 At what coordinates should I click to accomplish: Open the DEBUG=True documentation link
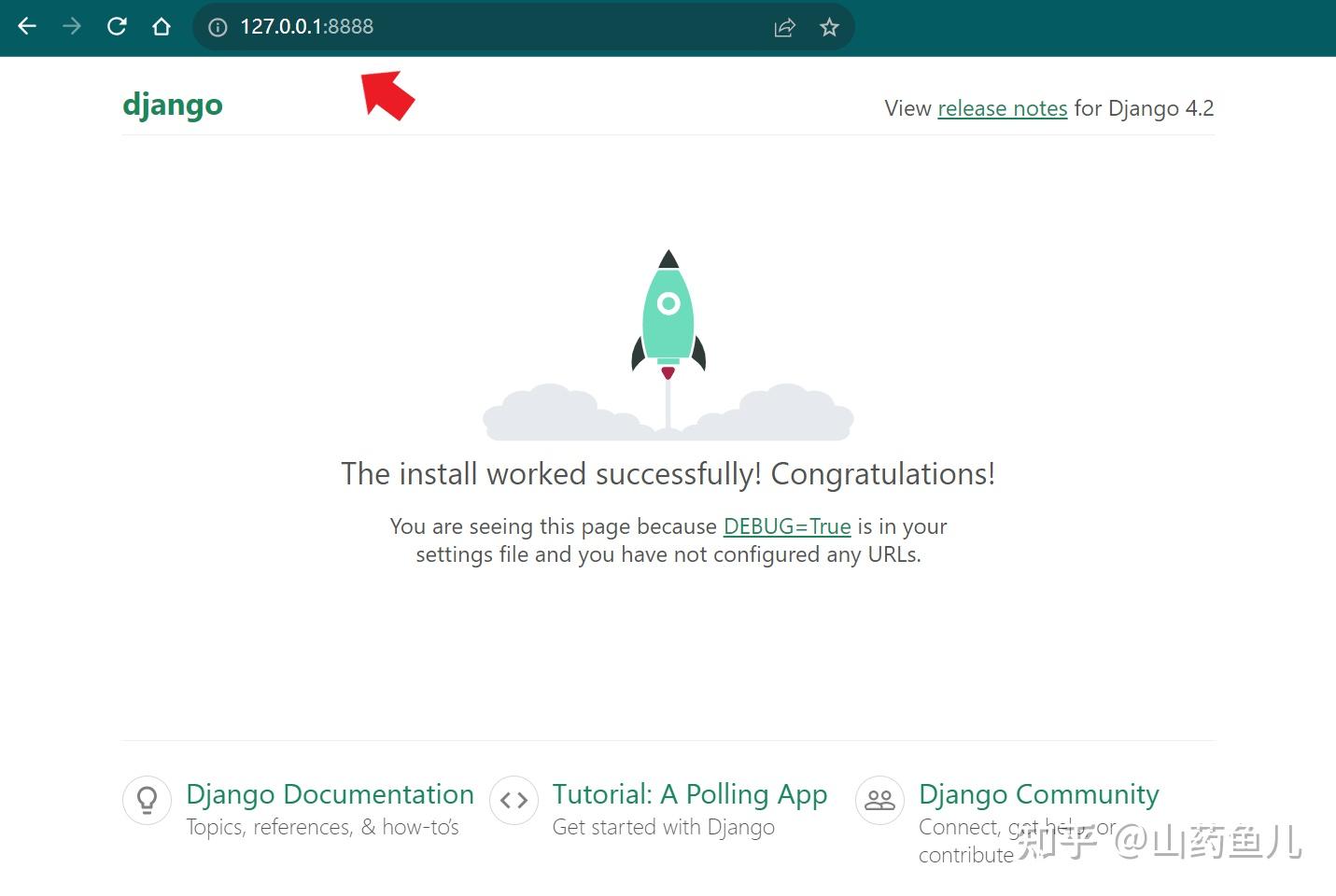[786, 526]
